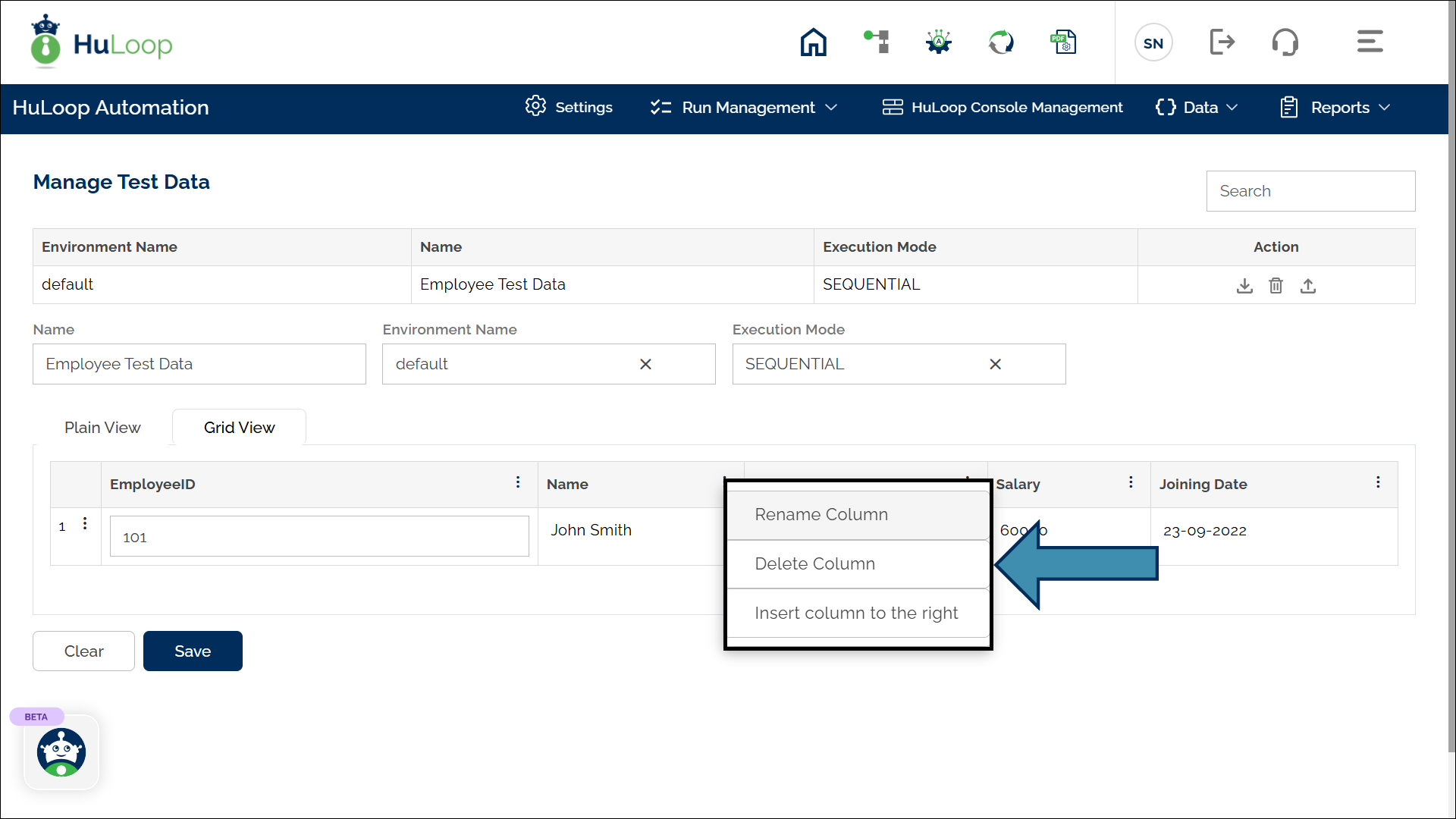
Task: Open the PDF settings icon
Action: pyautogui.click(x=1063, y=42)
